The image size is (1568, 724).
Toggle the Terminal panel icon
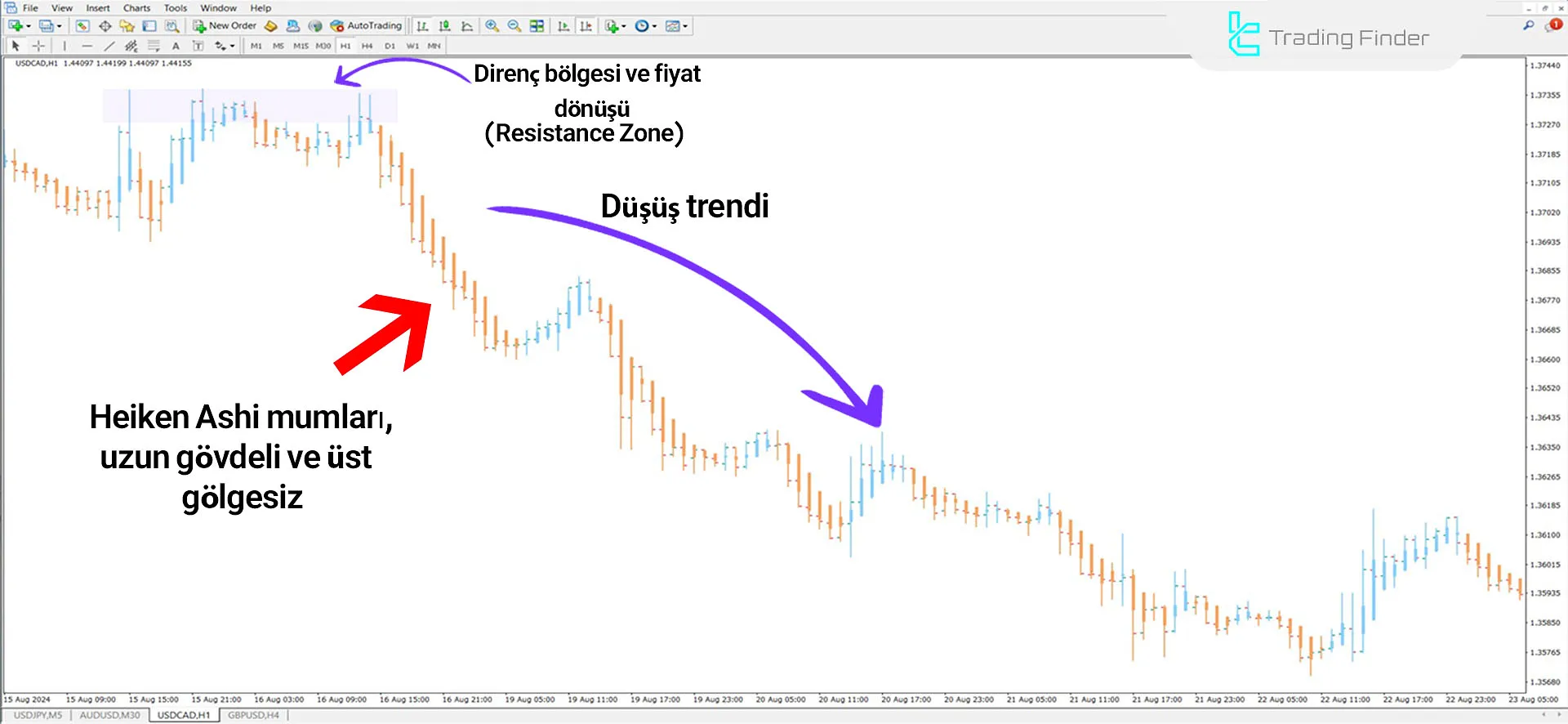149,26
